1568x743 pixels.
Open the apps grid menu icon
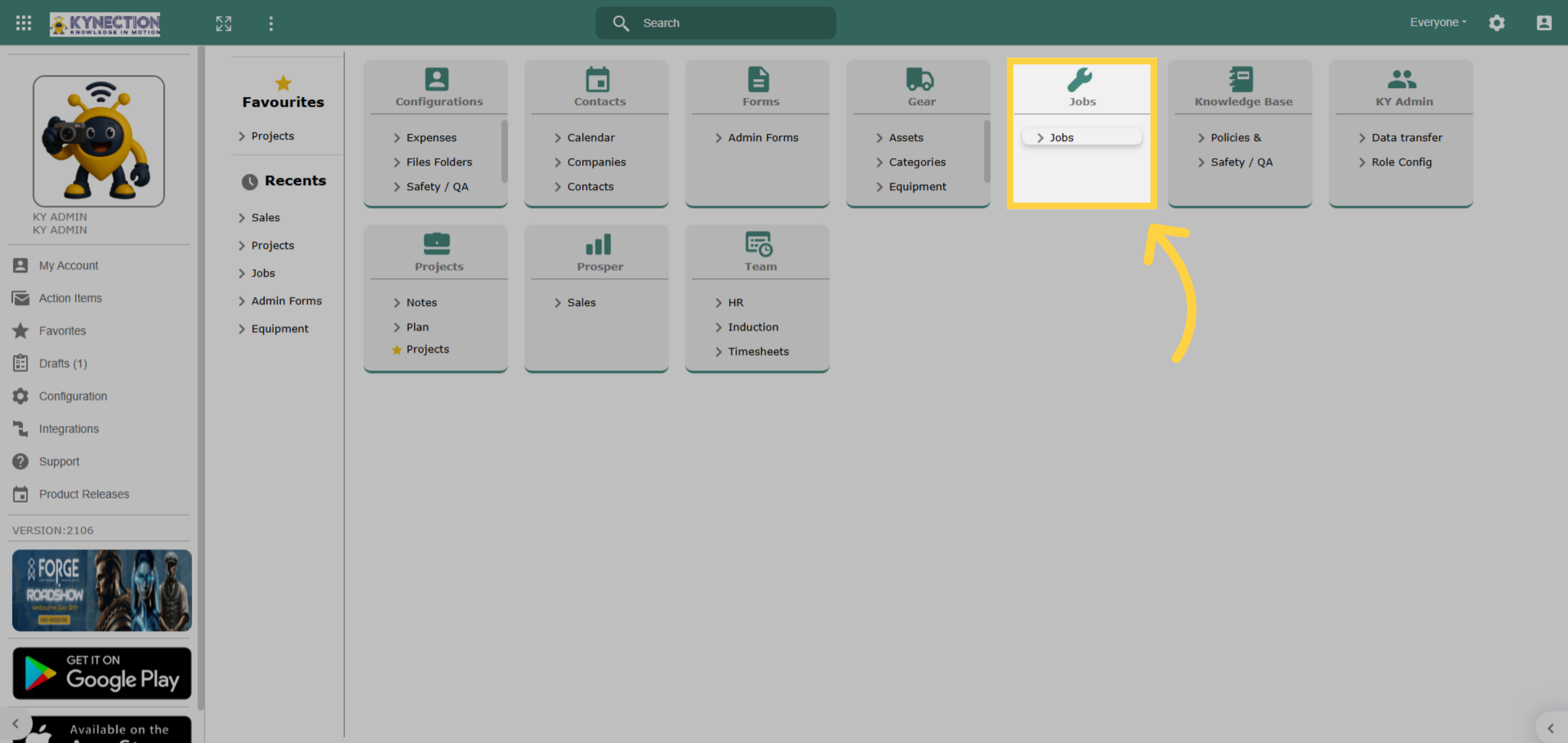[x=24, y=23]
